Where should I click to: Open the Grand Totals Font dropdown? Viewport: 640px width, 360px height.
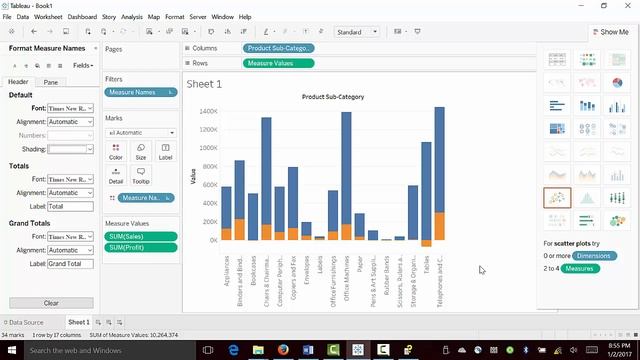click(x=71, y=237)
